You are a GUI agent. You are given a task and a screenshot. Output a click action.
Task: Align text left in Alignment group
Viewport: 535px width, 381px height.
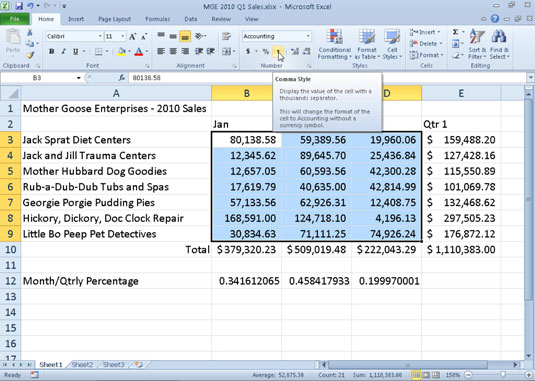161,52
